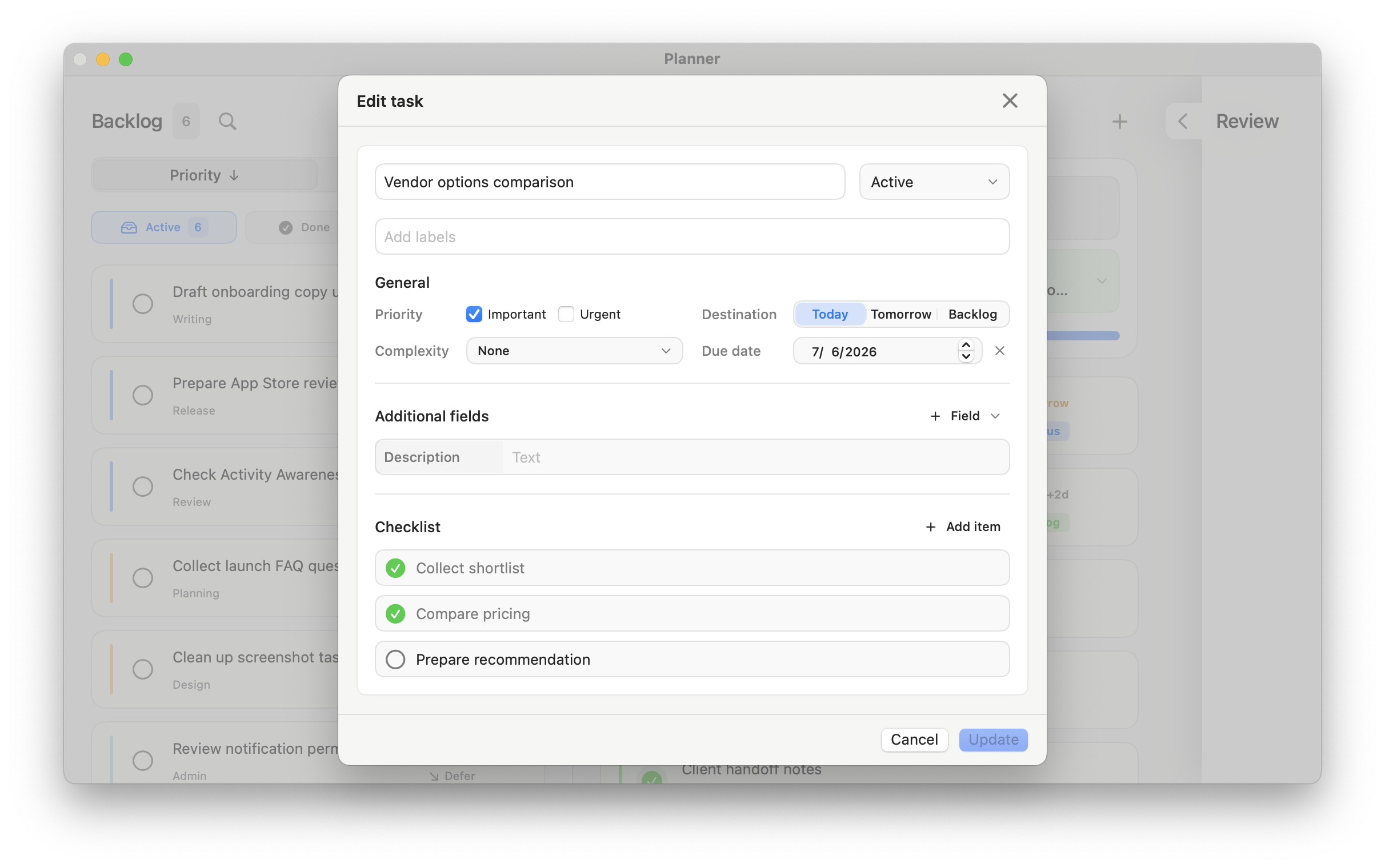This screenshot has height=868, width=1385.
Task: Click the Add labels field
Action: pyautogui.click(x=692, y=236)
